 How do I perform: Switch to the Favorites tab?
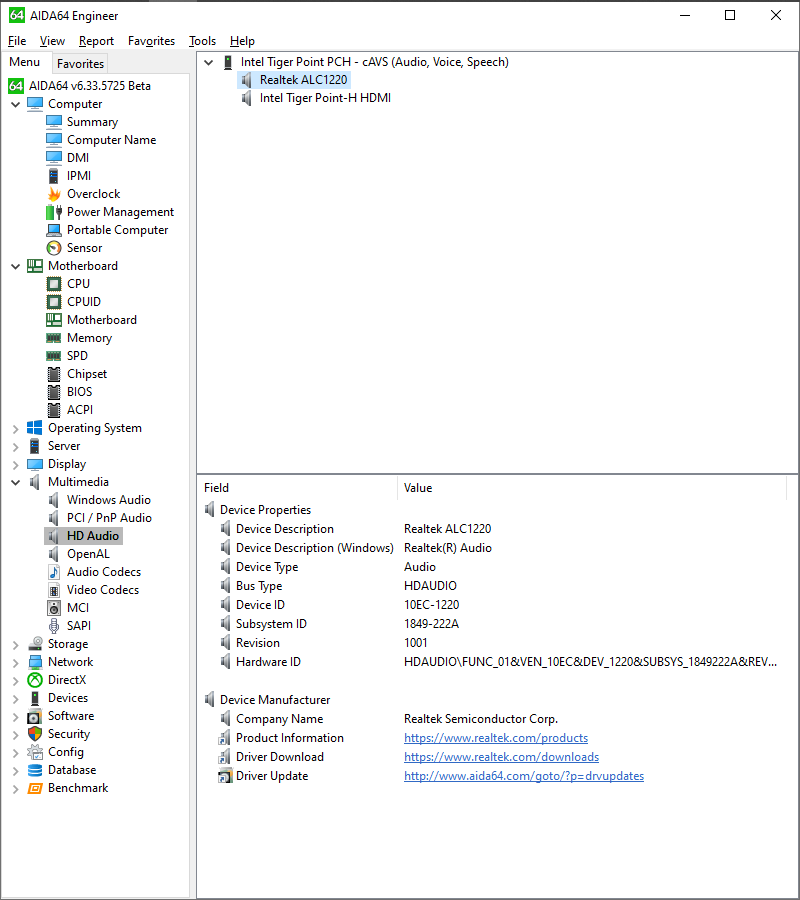point(80,63)
